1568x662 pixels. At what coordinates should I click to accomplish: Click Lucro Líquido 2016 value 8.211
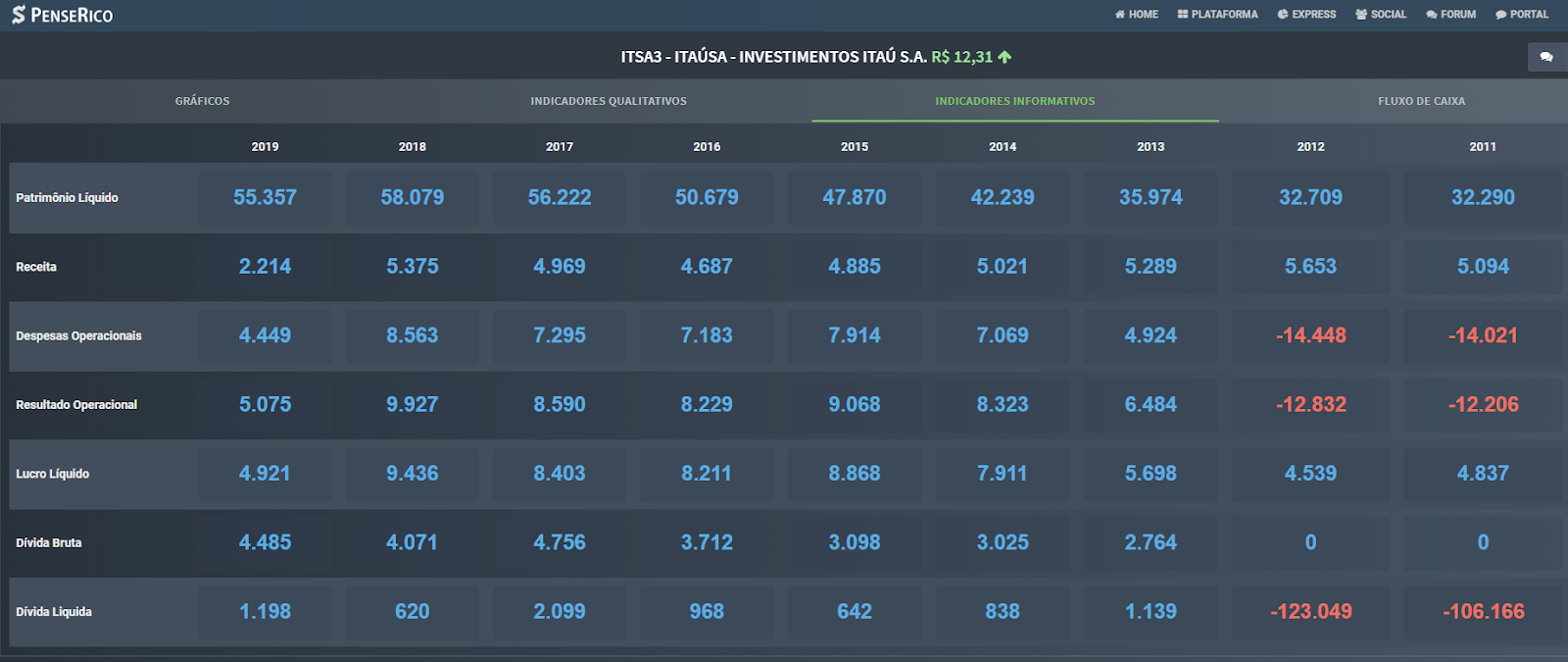[707, 474]
